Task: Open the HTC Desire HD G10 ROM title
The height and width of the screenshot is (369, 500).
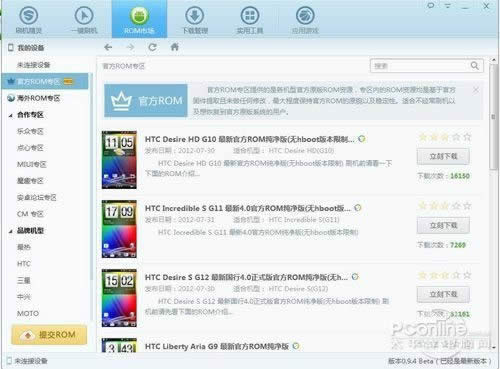Action: [x=250, y=139]
